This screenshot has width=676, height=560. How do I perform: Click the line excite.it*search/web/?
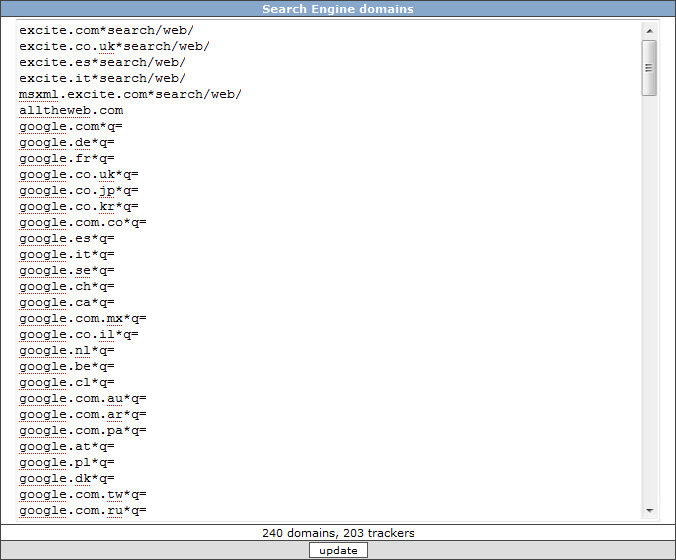[102, 78]
